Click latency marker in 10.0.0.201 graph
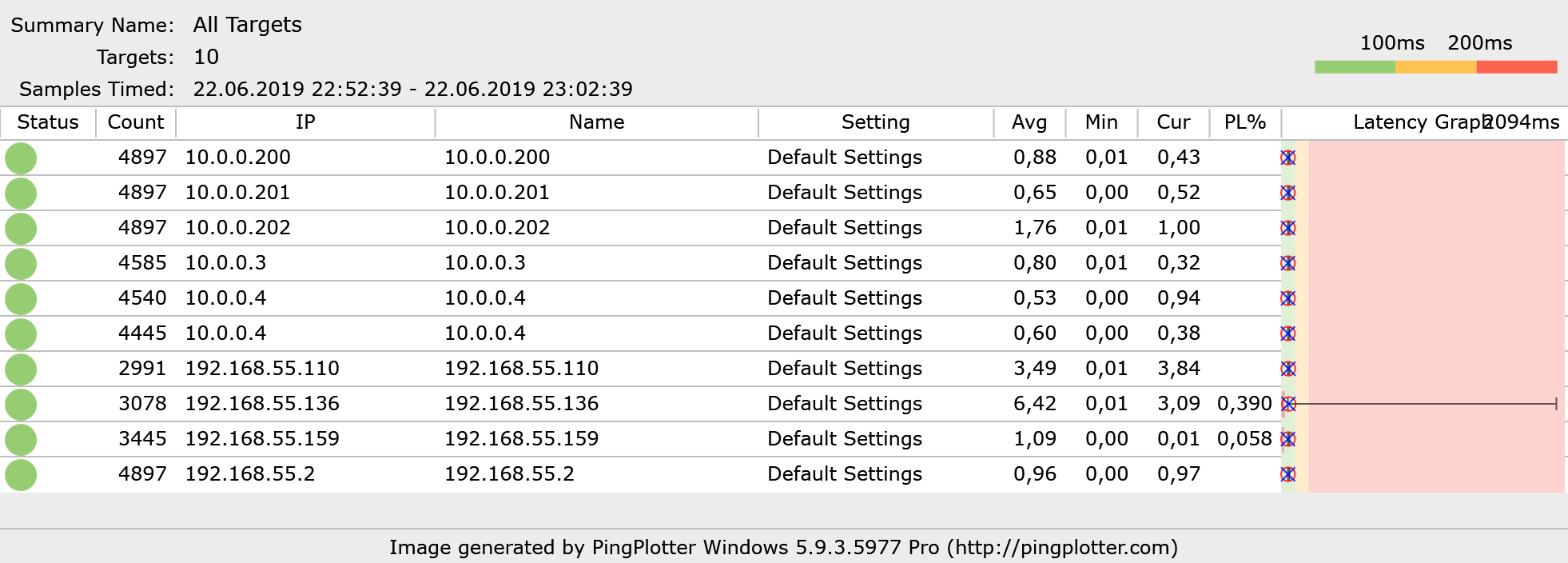The width and height of the screenshot is (1568, 563). [1287, 193]
